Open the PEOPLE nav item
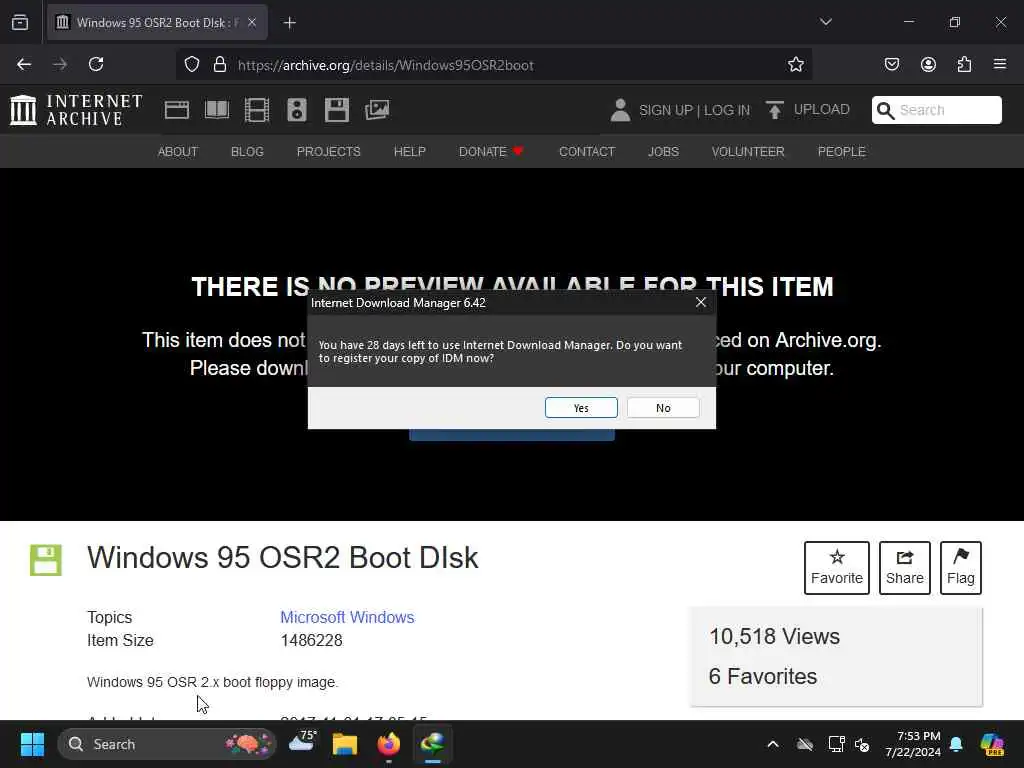Image resolution: width=1024 pixels, height=768 pixels. coord(842,152)
